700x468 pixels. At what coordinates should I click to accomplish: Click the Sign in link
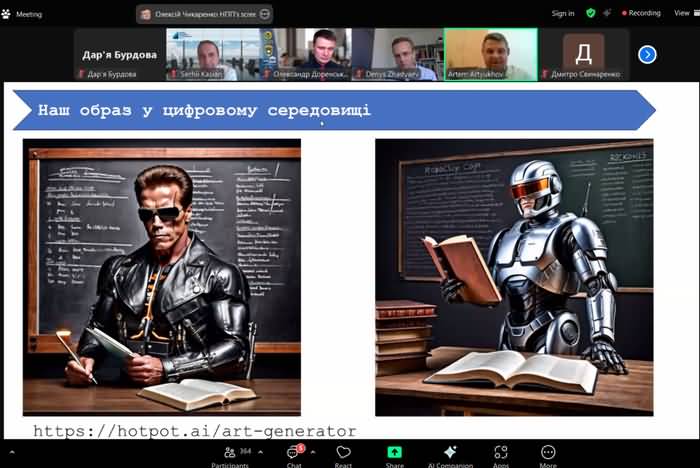point(563,13)
